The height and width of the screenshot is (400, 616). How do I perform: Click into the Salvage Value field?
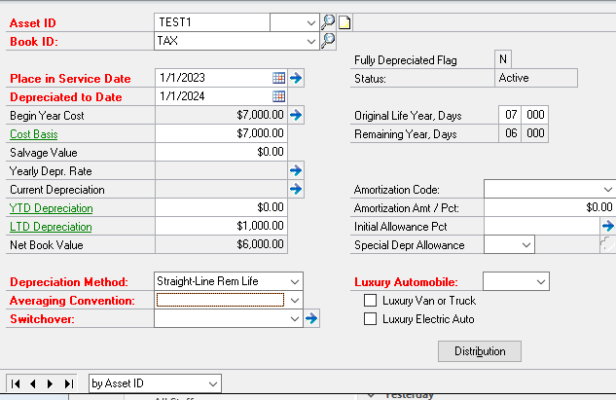tap(221, 152)
